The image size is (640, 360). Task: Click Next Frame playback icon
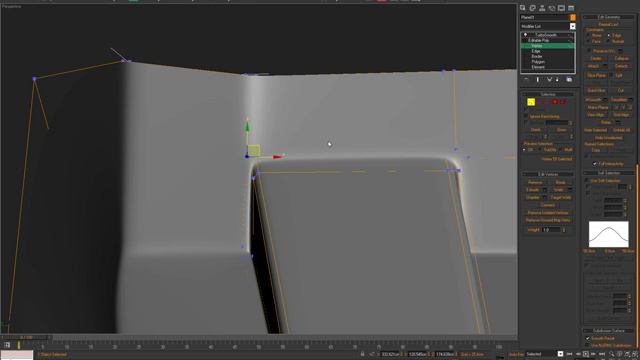coord(593,354)
